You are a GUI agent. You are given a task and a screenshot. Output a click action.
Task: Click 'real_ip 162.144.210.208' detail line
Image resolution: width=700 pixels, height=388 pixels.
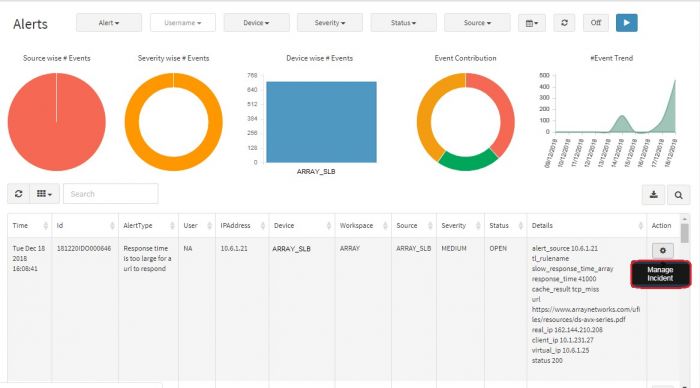point(567,330)
